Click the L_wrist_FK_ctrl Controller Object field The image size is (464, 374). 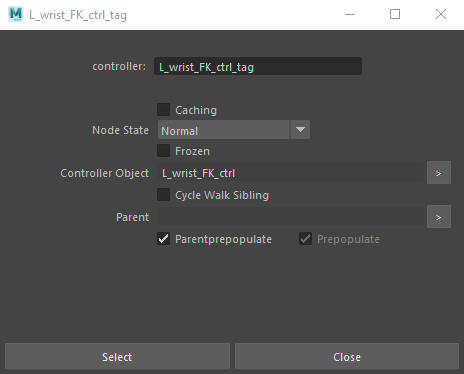pos(291,173)
